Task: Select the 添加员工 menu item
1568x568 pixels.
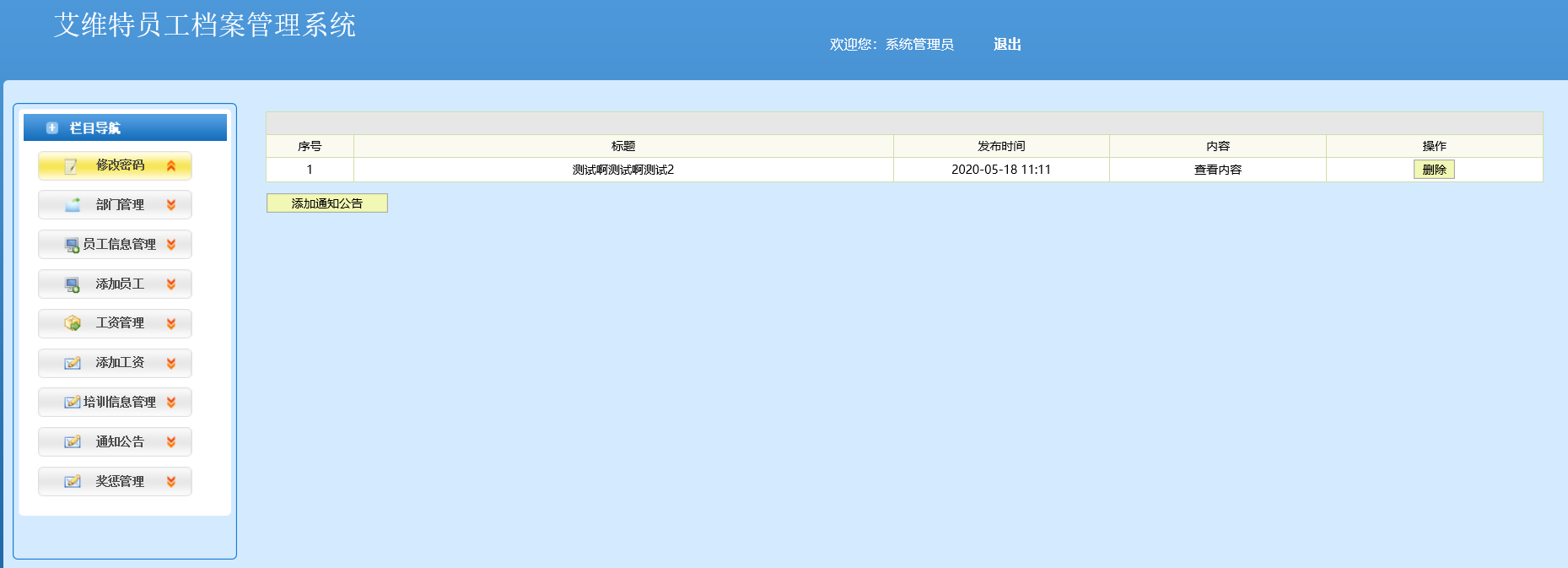Action: pos(115,284)
